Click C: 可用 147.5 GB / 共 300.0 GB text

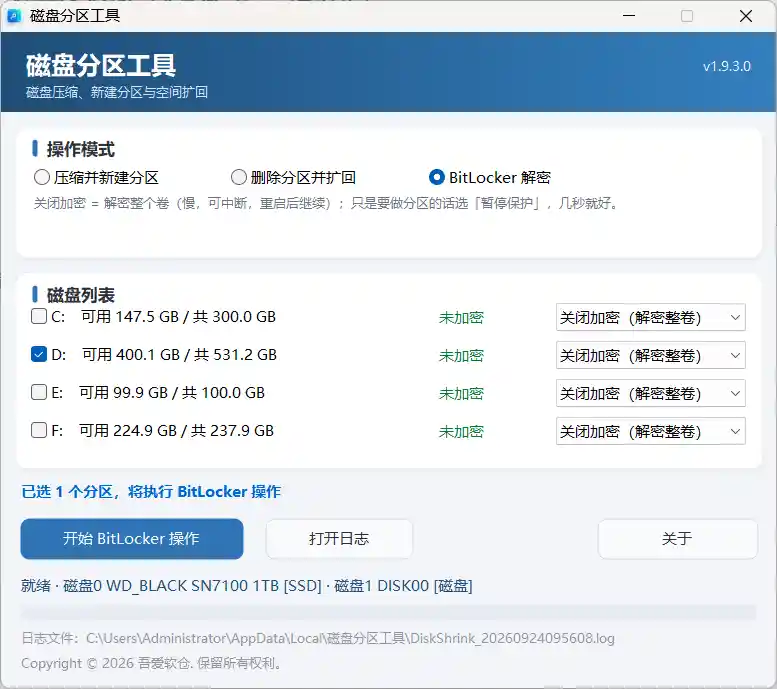pos(164,317)
